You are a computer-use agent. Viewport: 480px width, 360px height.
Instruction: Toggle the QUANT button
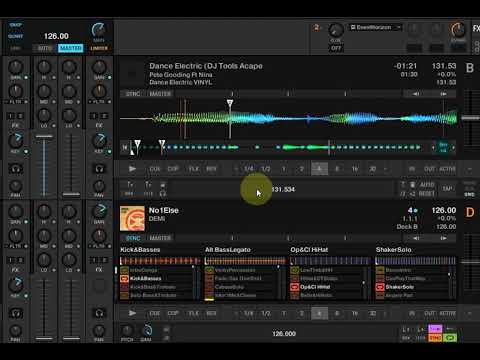(x=16, y=36)
